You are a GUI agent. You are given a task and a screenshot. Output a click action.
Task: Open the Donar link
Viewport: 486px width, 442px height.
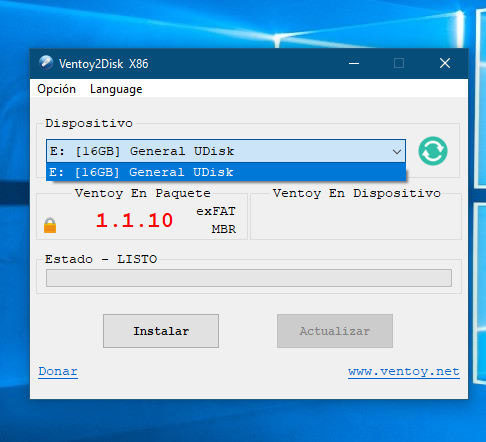(x=58, y=371)
